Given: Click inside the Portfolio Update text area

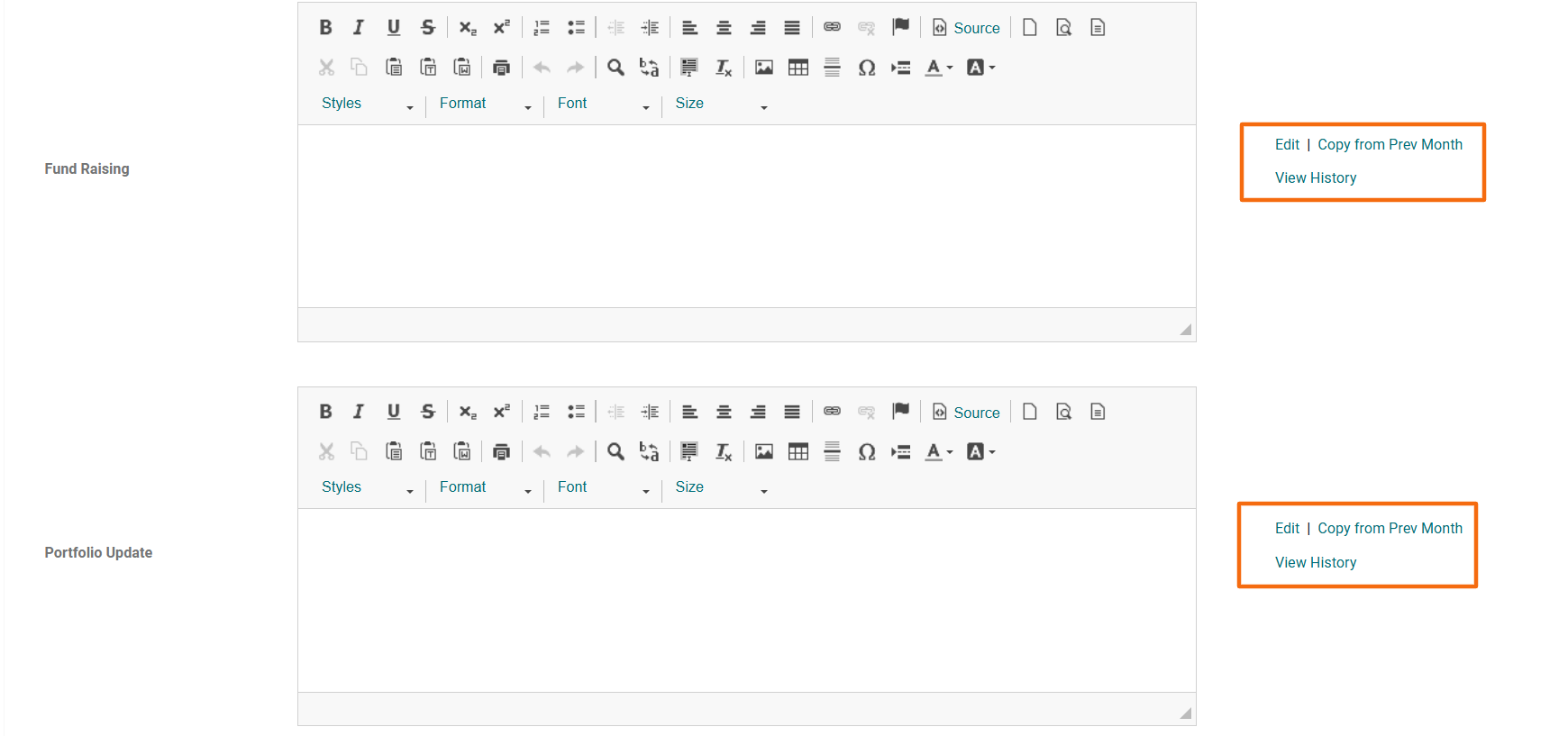Looking at the screenshot, I should click(746, 599).
